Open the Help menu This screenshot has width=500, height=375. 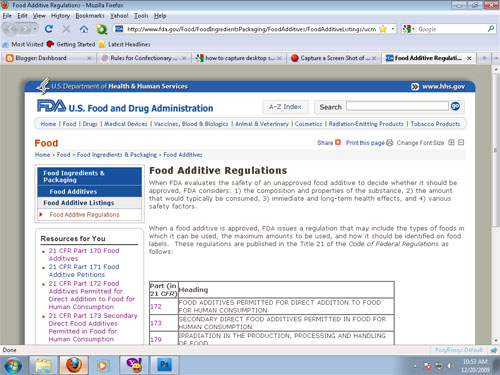[160, 16]
